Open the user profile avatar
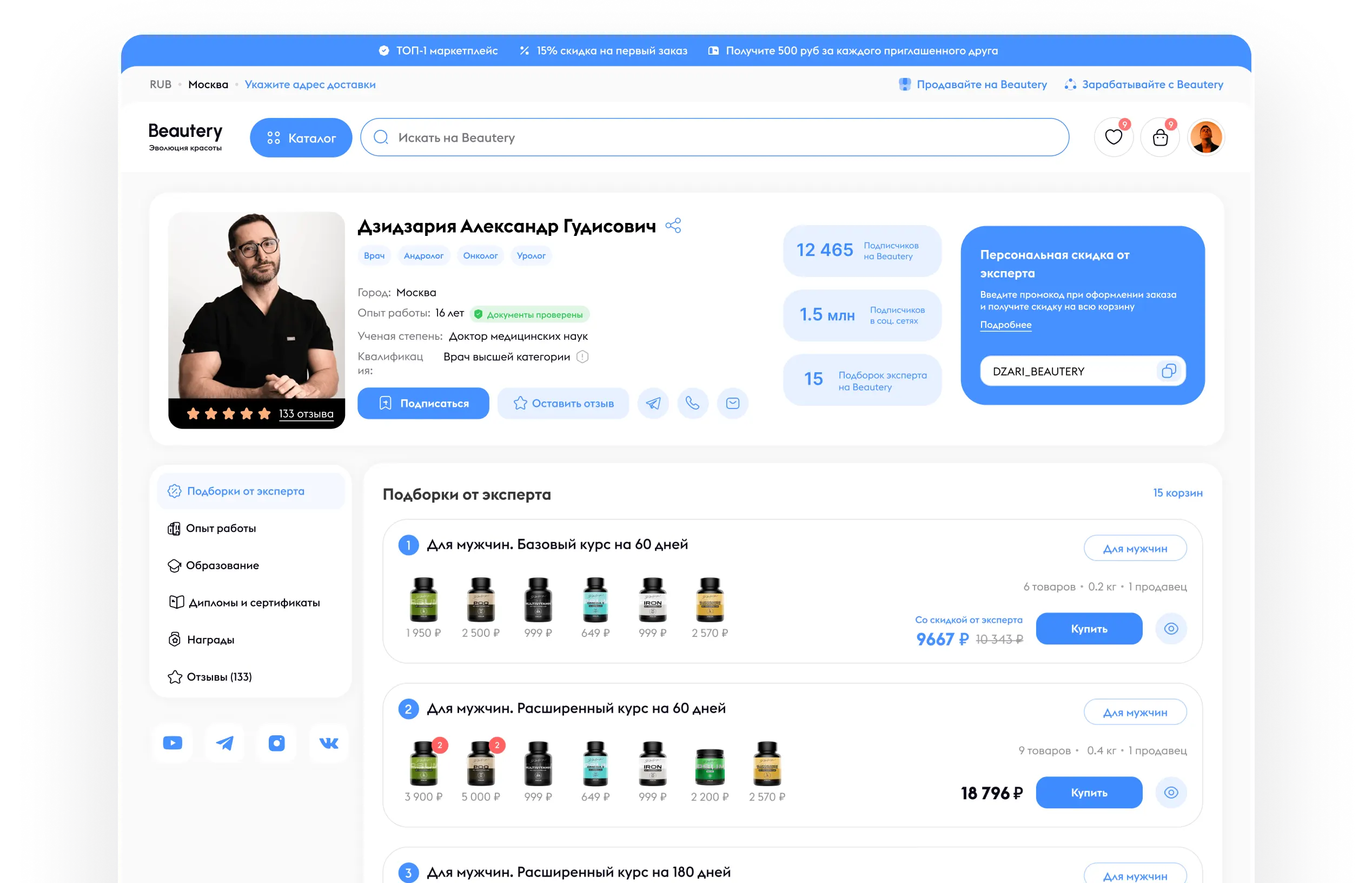Viewport: 1372px width, 883px height. 1206,137
